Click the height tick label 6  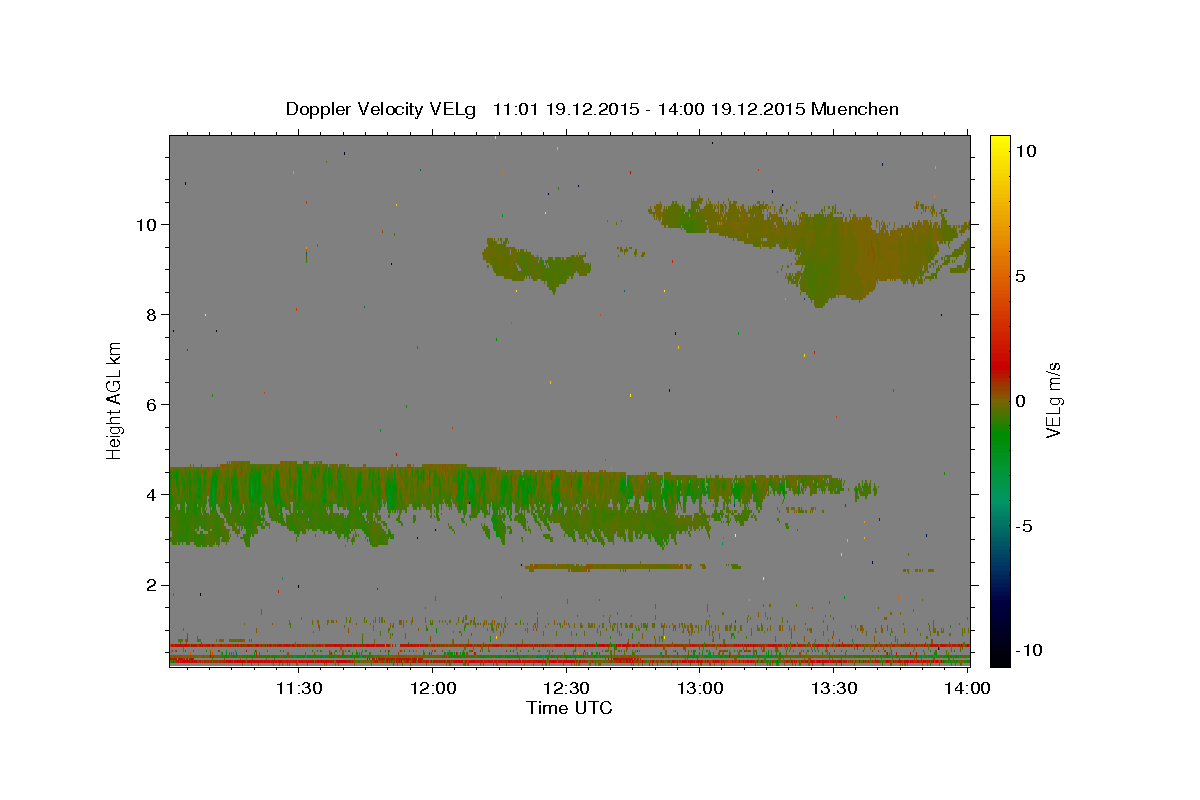pyautogui.click(x=152, y=404)
